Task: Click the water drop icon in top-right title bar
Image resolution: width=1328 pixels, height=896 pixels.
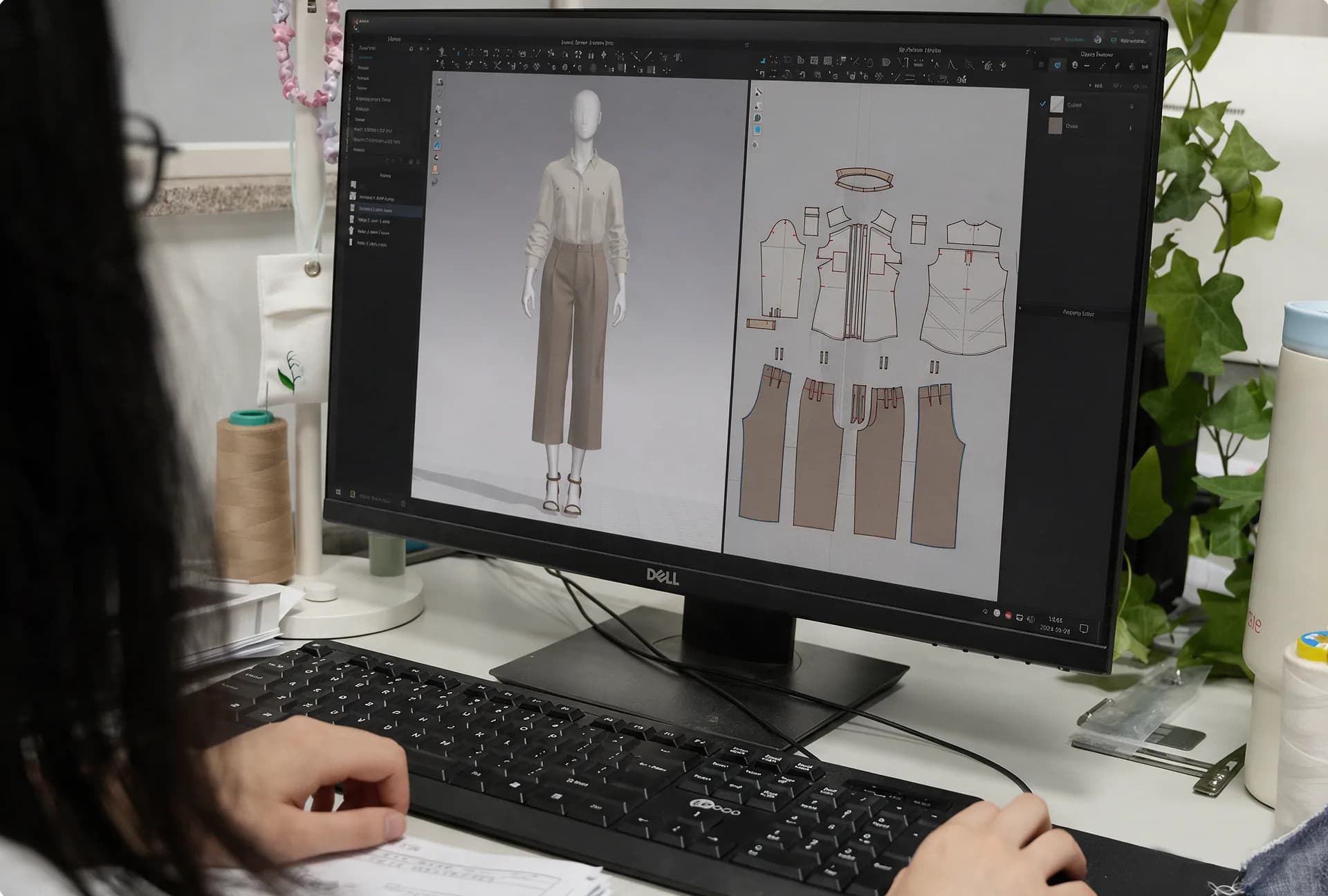Action: coord(1098,39)
